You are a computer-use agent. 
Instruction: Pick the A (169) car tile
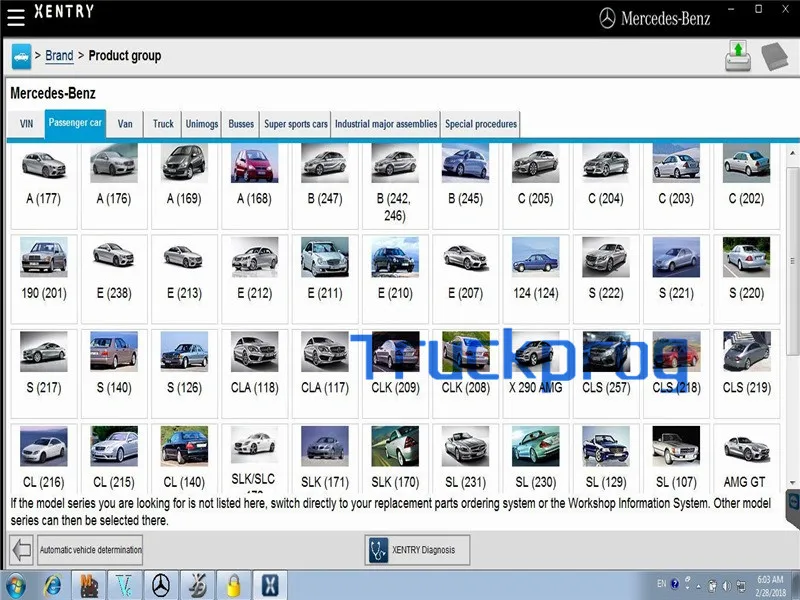click(184, 186)
